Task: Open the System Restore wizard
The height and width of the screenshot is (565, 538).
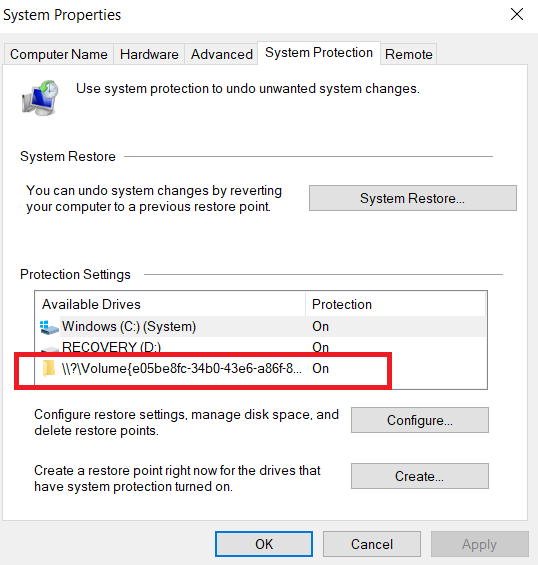Action: click(x=413, y=198)
